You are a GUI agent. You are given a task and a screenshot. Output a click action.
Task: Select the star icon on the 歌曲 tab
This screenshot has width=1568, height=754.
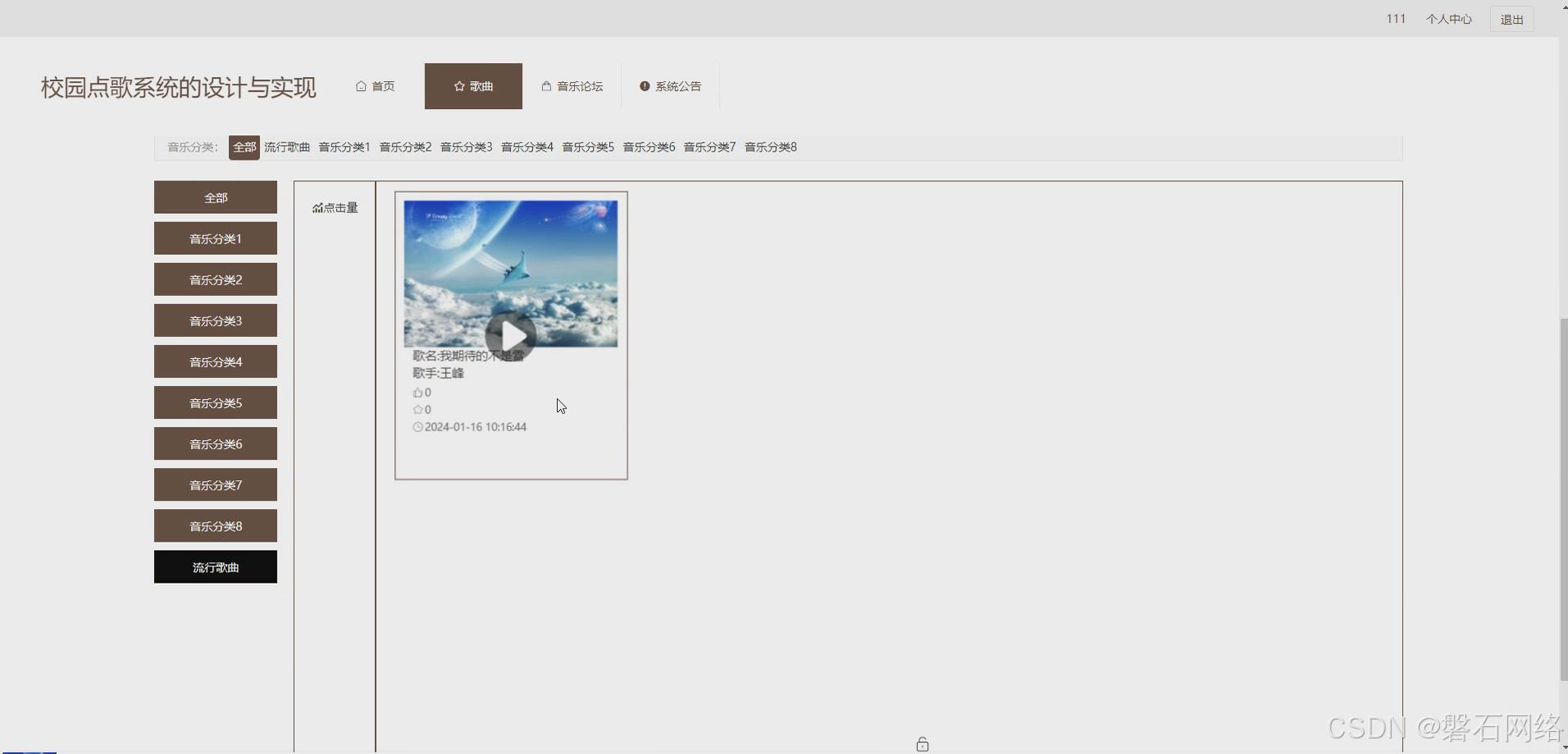458,86
